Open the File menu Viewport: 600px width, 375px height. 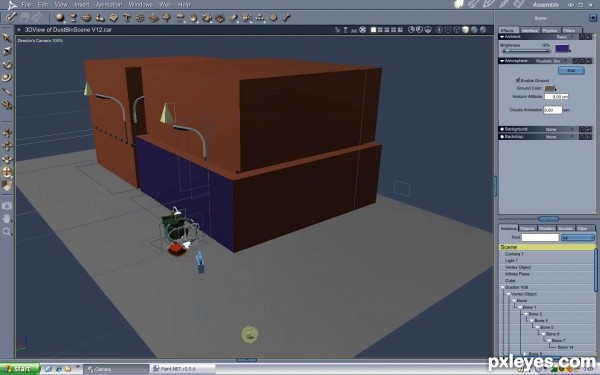(x=26, y=5)
